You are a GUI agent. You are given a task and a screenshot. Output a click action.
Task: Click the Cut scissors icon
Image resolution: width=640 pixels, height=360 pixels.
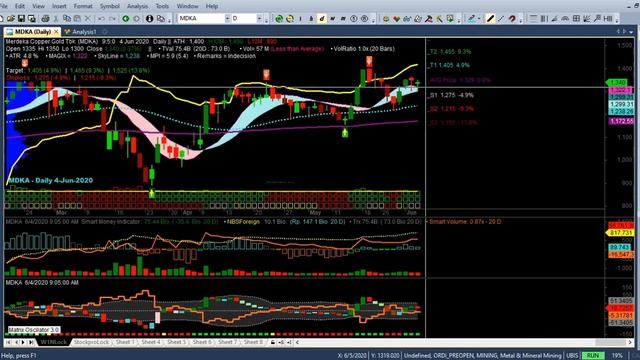coord(56,18)
